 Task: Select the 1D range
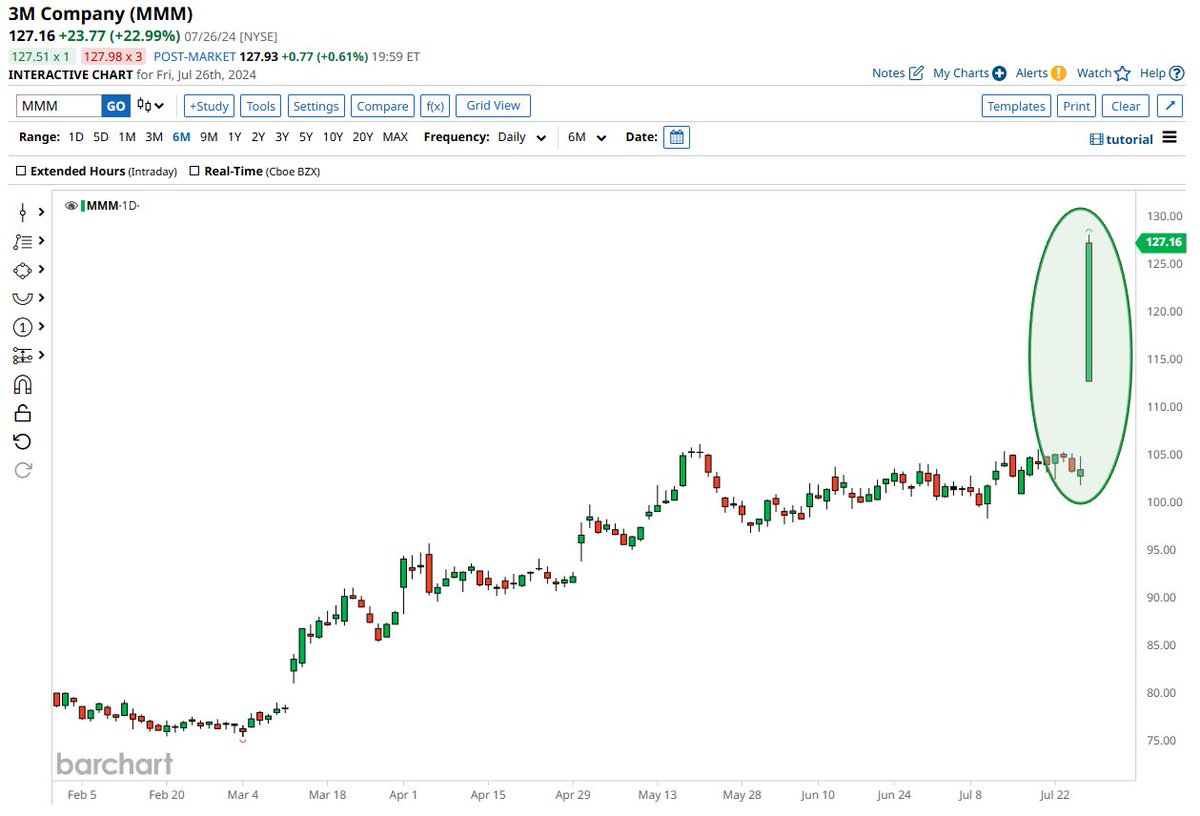76,137
